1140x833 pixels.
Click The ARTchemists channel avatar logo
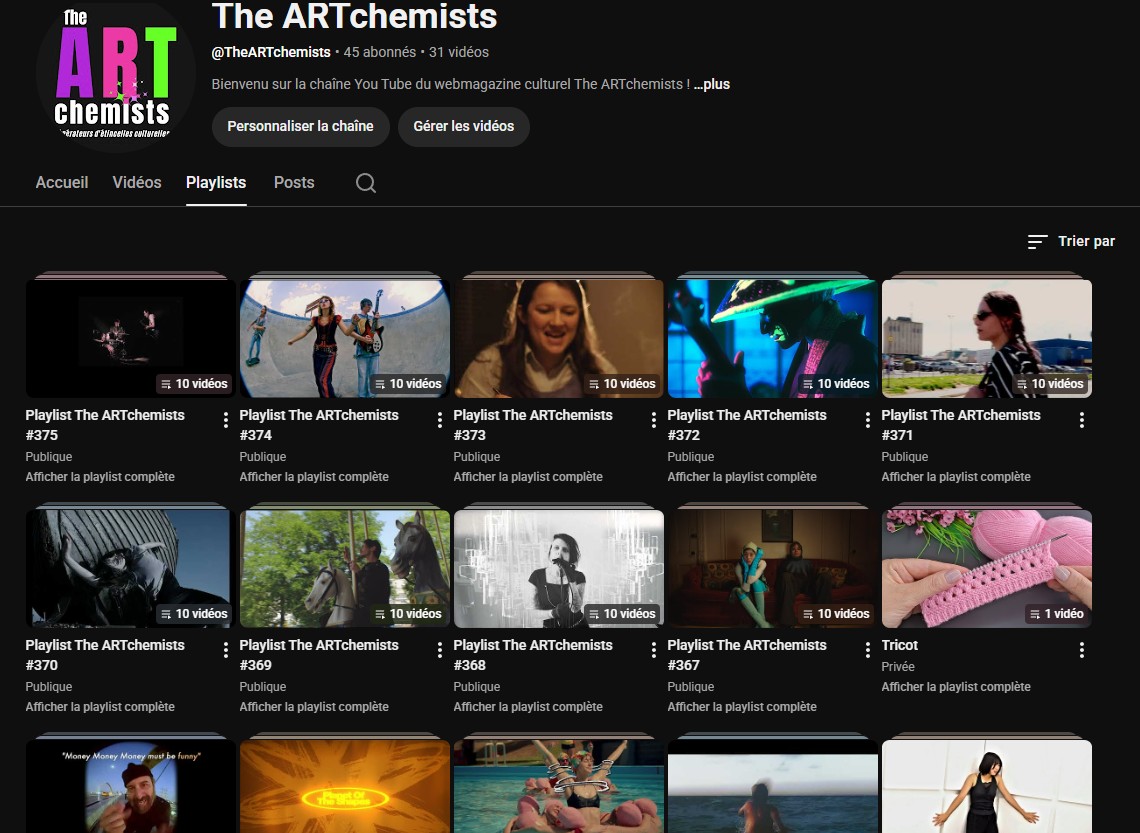pos(115,74)
